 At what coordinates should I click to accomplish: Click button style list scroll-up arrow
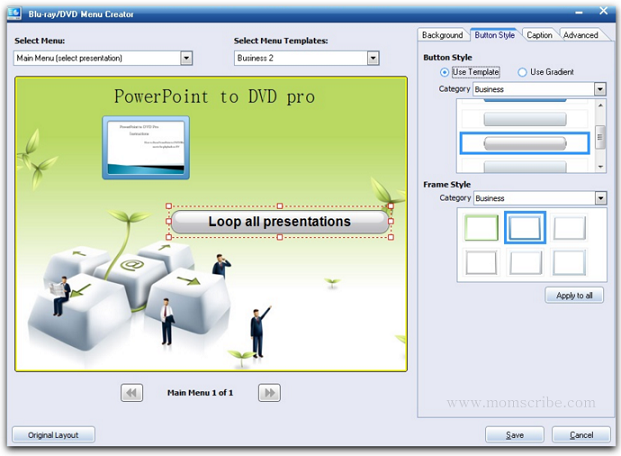[x=600, y=105]
